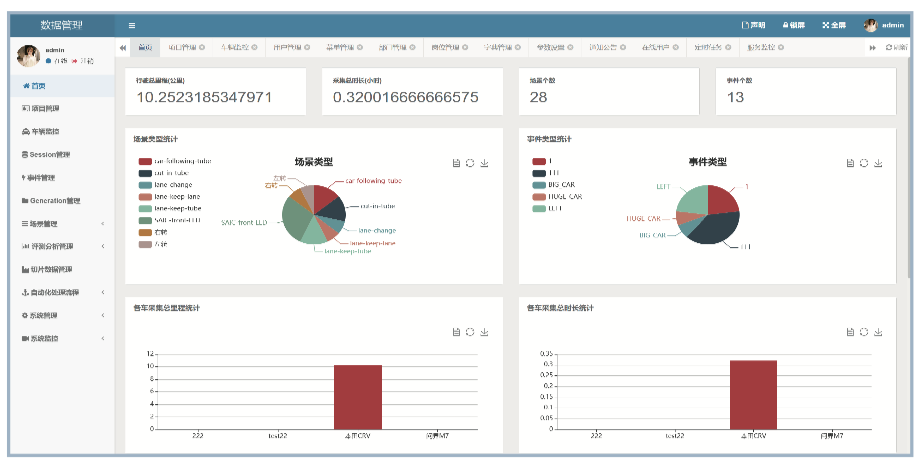922x468 pixels.
Task: Restore the 各车采集总里程统计 bar chart
Action: point(470,332)
